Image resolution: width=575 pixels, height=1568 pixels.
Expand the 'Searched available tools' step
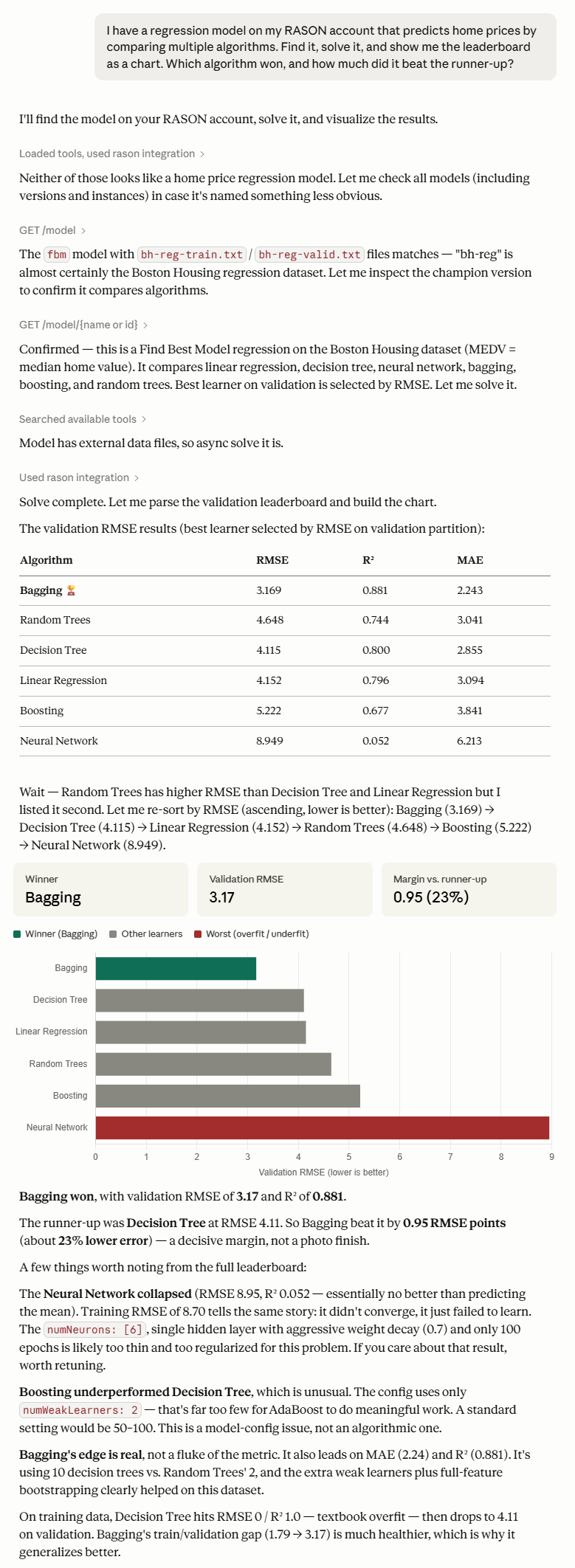(x=83, y=419)
